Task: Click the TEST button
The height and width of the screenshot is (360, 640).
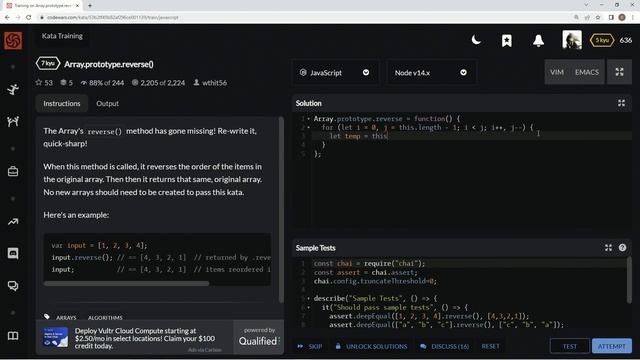Action: pos(570,346)
